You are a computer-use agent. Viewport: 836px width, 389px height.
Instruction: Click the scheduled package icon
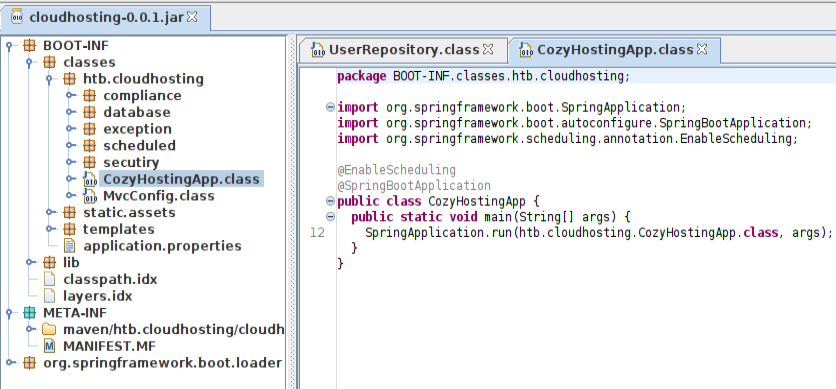pyautogui.click(x=90, y=146)
